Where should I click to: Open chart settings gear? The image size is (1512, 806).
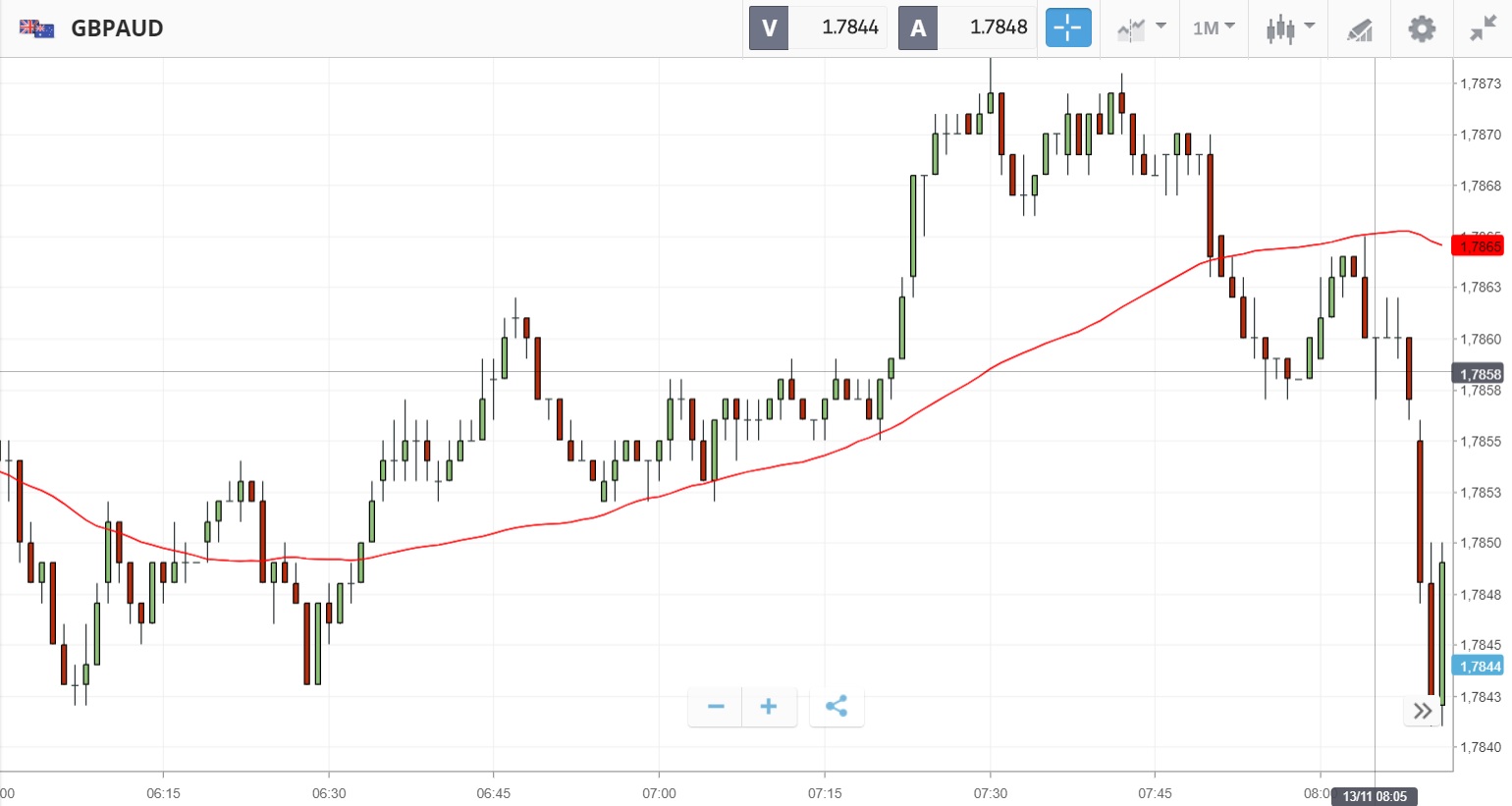coord(1421,28)
